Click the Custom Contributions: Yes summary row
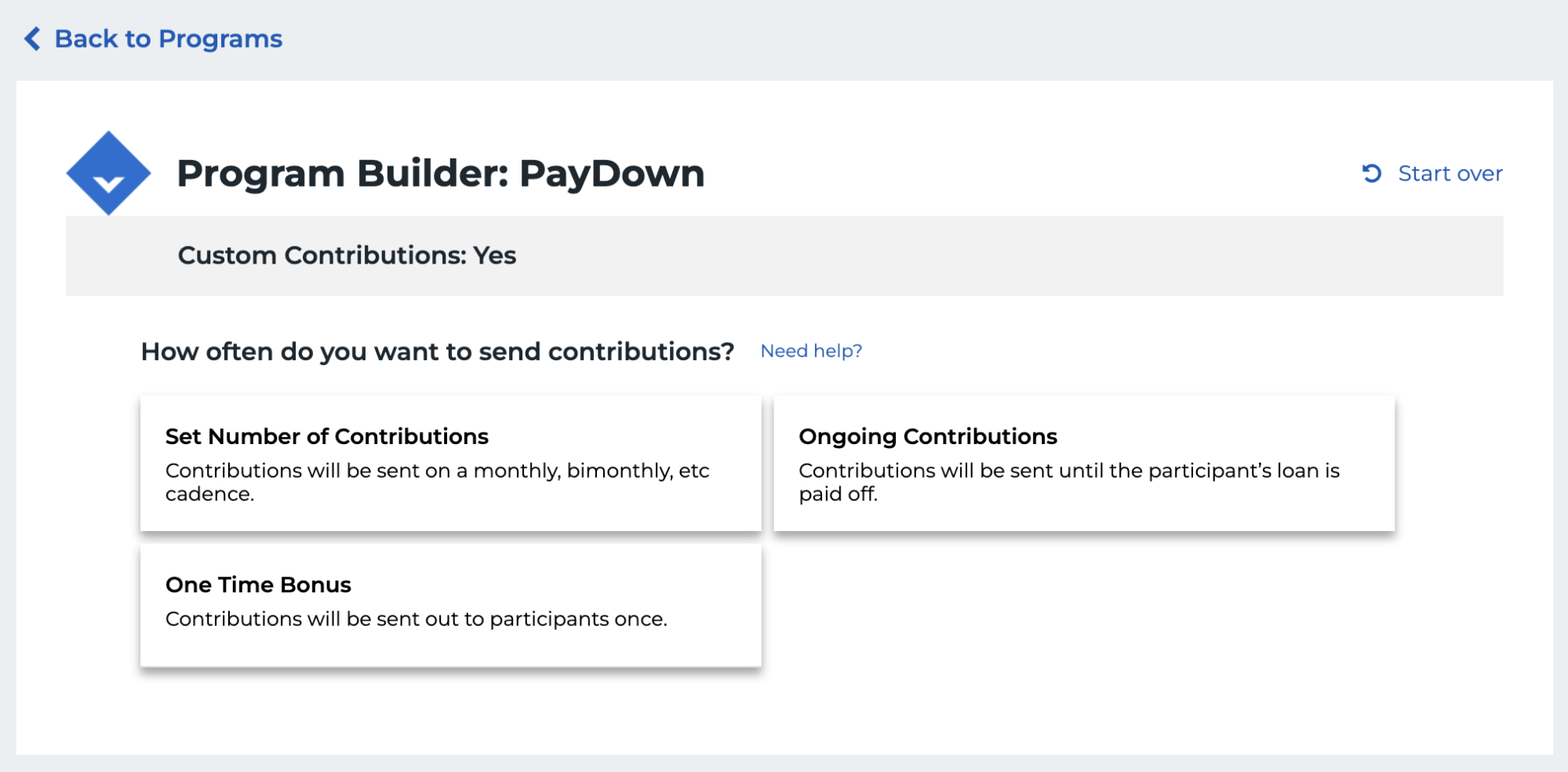Viewport: 1568px width, 772px height. coord(784,256)
